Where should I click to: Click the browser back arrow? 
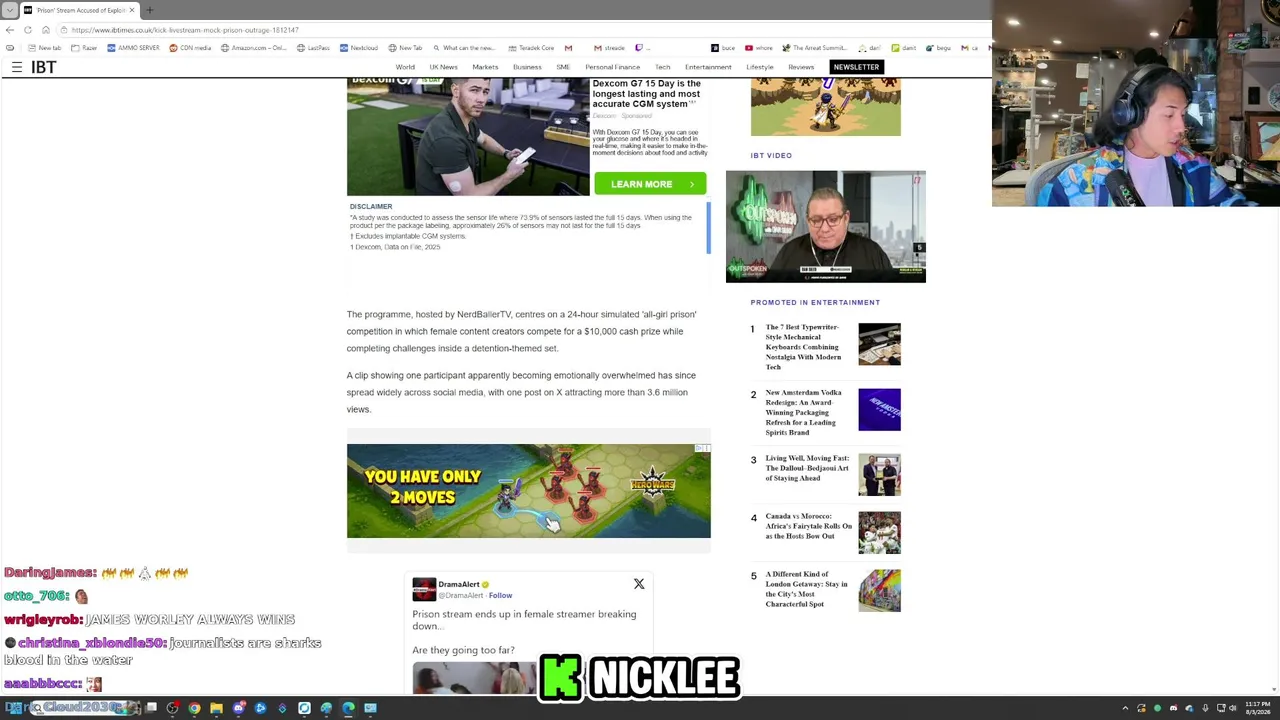10,30
